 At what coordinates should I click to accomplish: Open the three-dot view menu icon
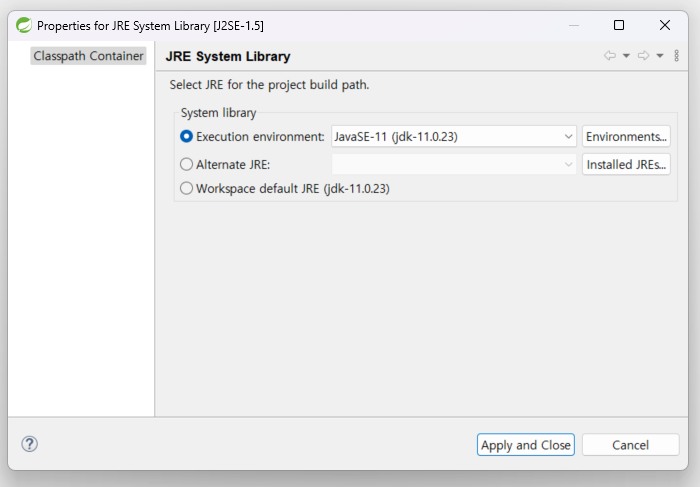coord(677,56)
